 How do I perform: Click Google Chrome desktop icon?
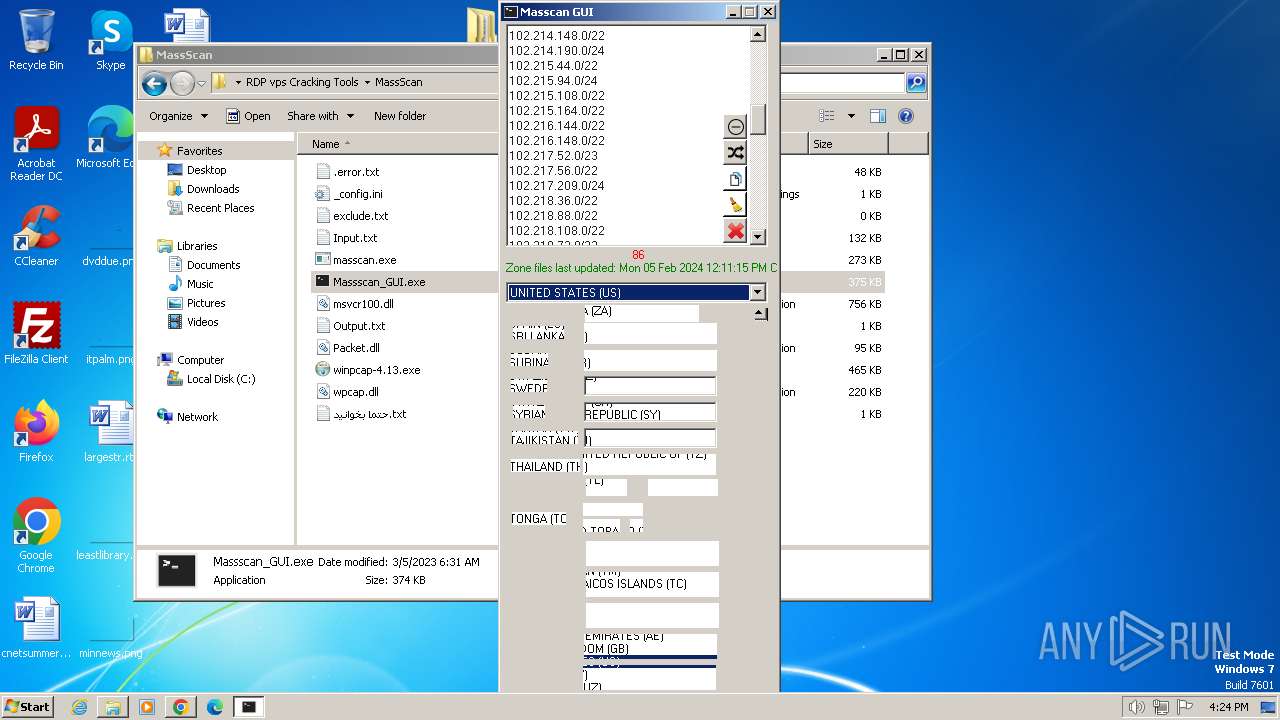pyautogui.click(x=36, y=536)
